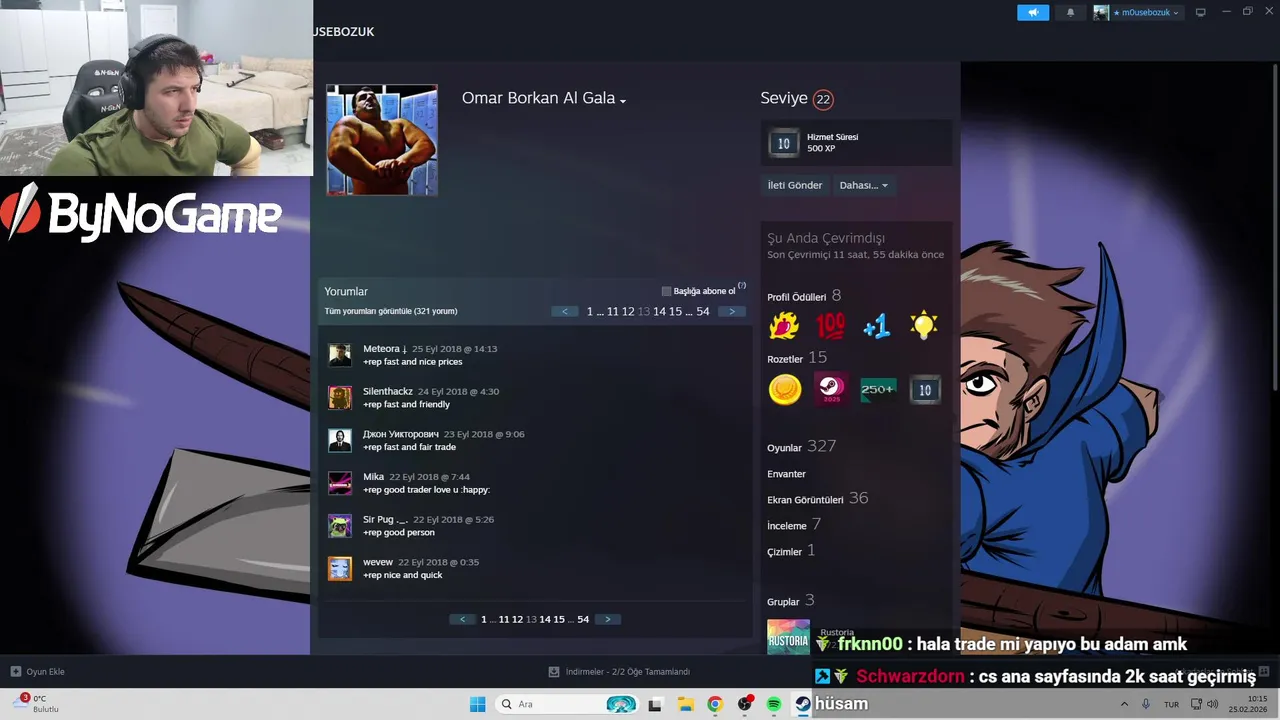The image size is (1280, 720).
Task: Click the Steam 2025 badge
Action: click(831, 389)
